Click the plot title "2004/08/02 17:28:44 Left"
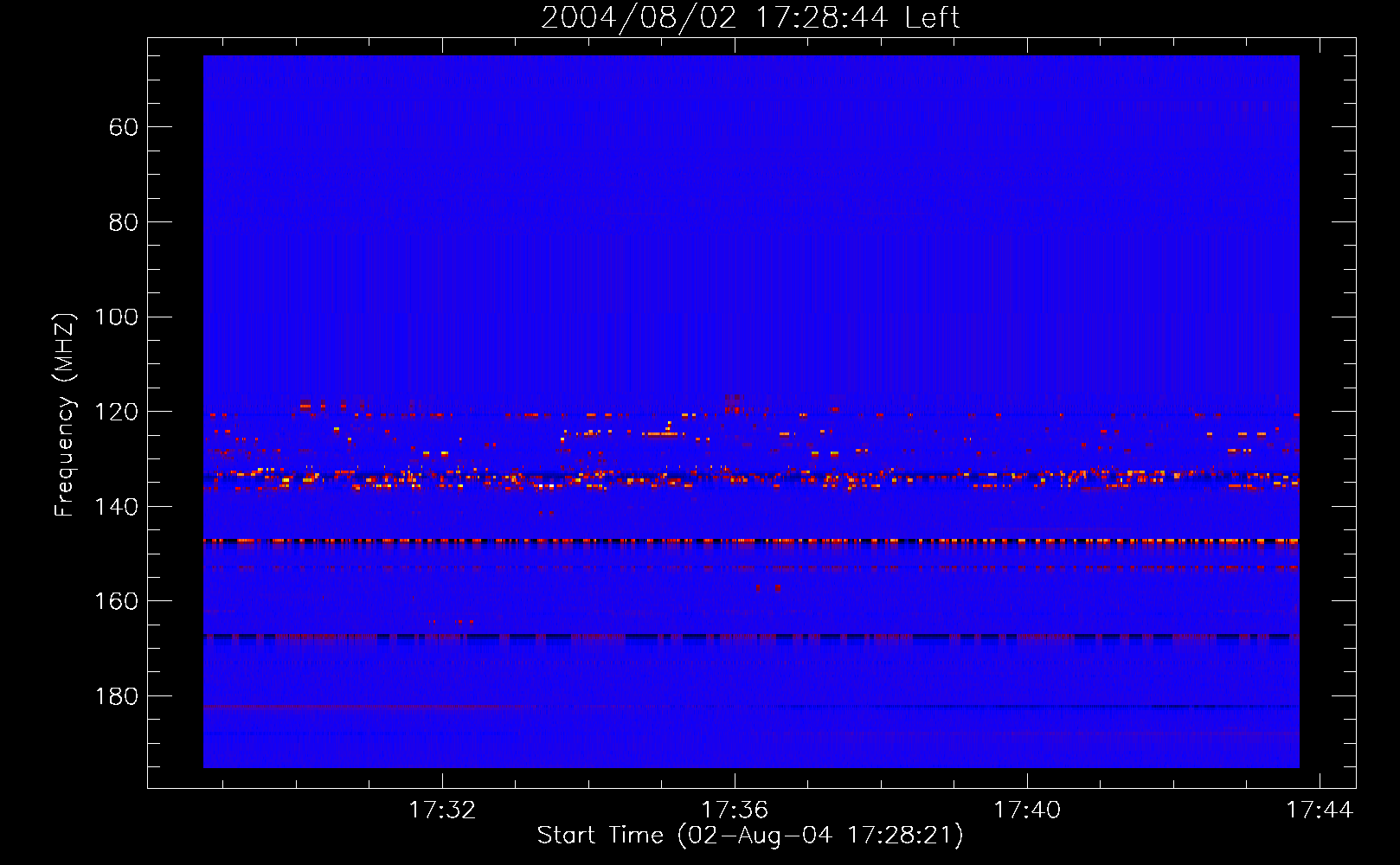 (x=750, y=17)
